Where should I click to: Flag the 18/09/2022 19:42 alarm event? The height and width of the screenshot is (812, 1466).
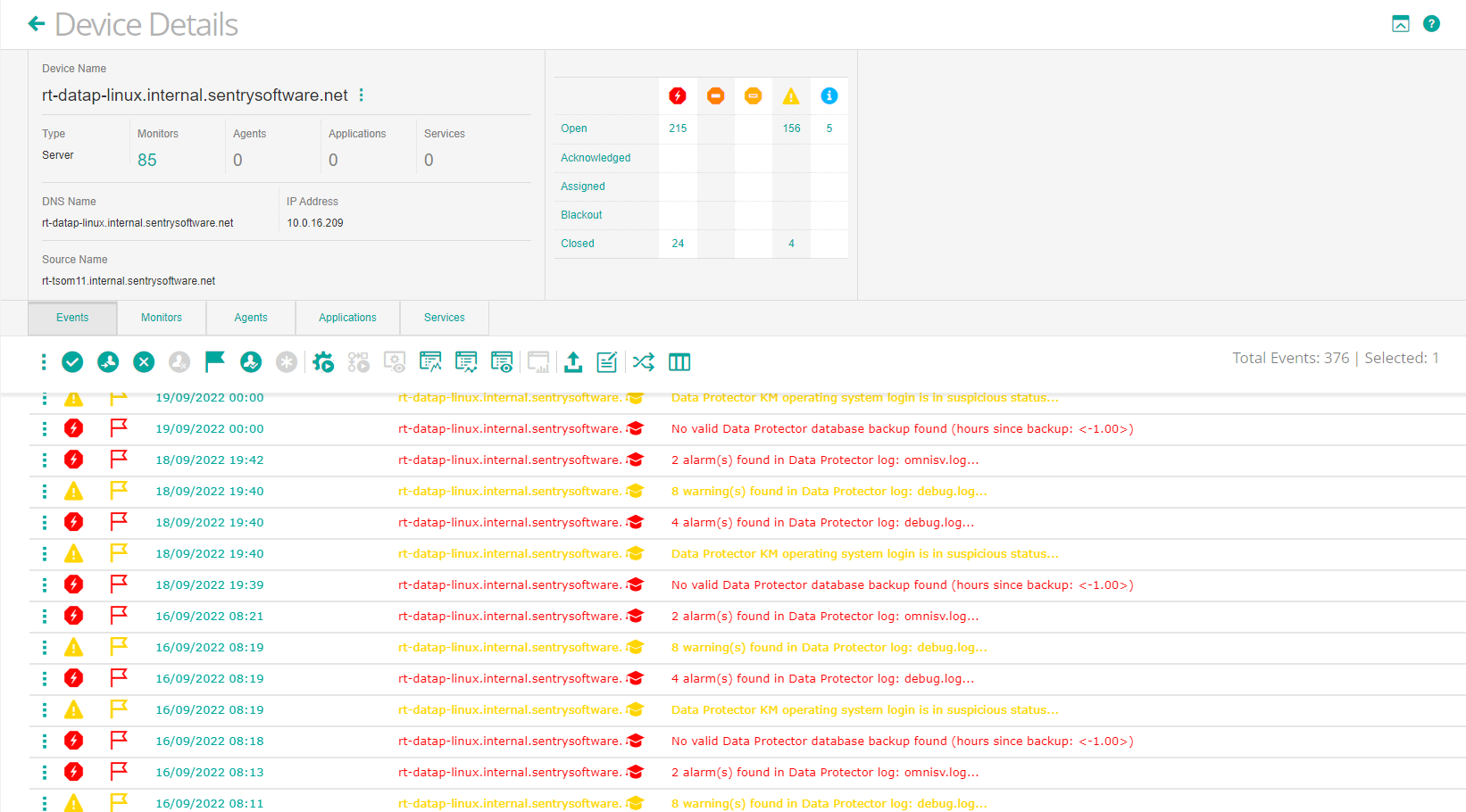click(118, 459)
